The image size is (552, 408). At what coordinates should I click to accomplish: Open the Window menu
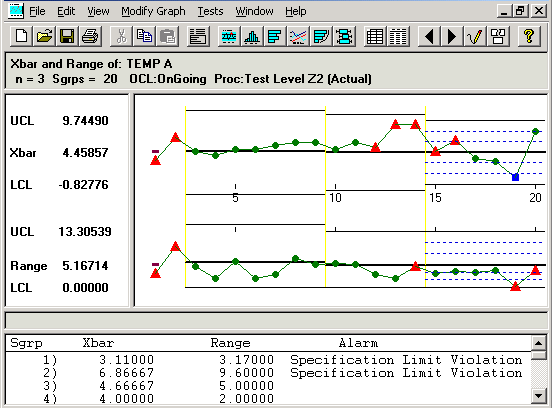point(254,11)
